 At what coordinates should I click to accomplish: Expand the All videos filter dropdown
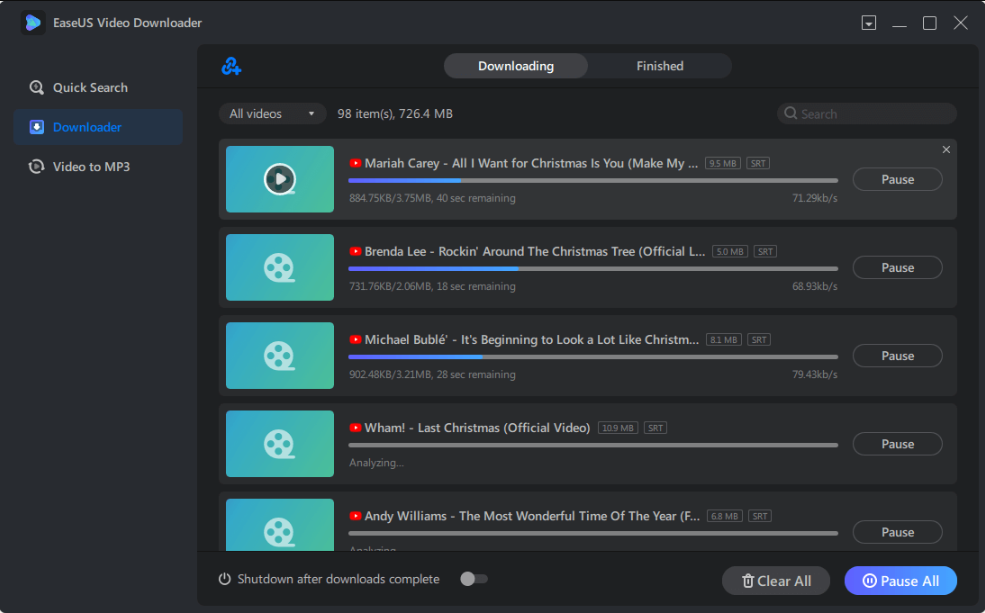coord(272,114)
